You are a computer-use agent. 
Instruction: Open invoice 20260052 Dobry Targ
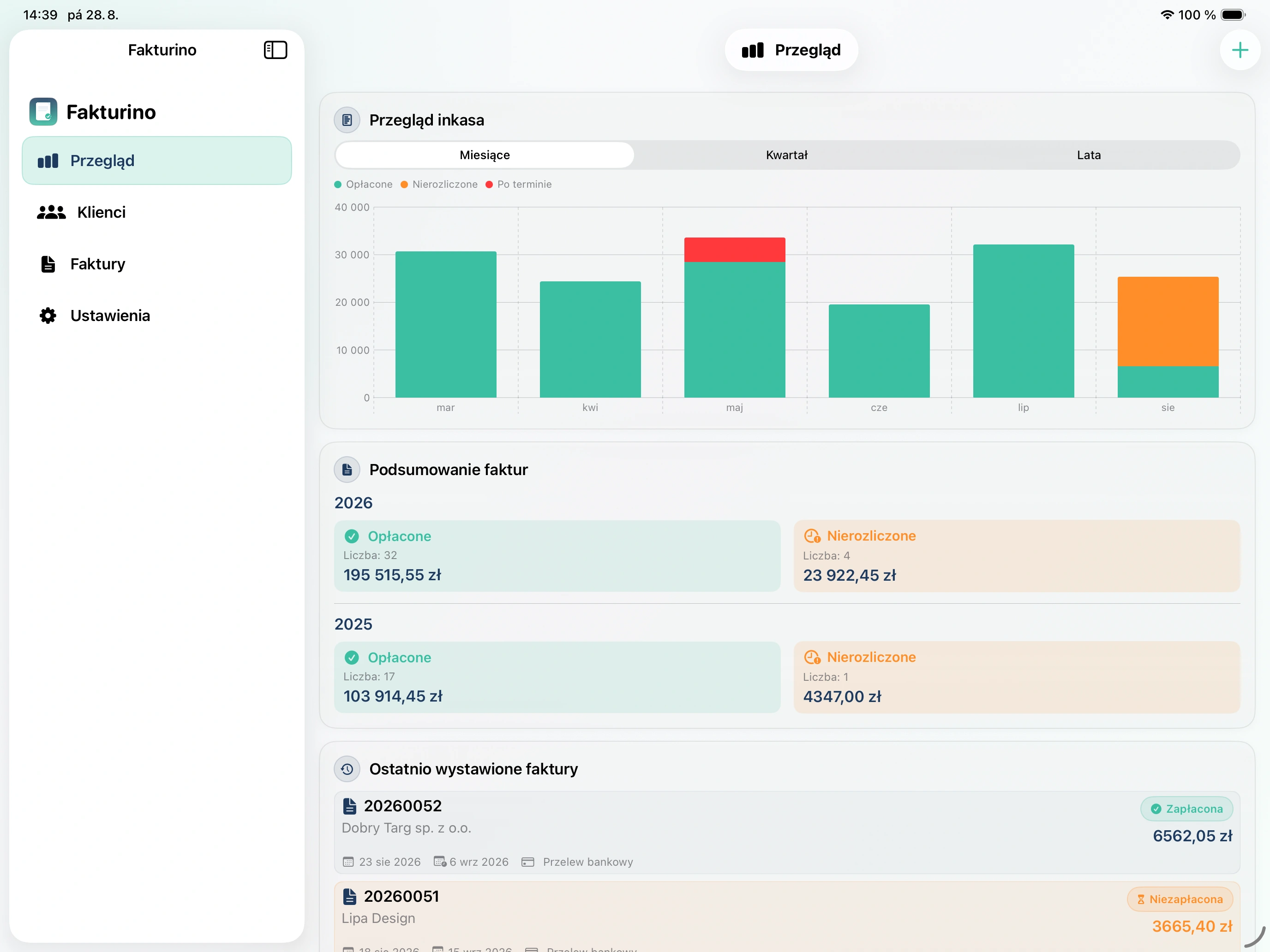[786, 833]
